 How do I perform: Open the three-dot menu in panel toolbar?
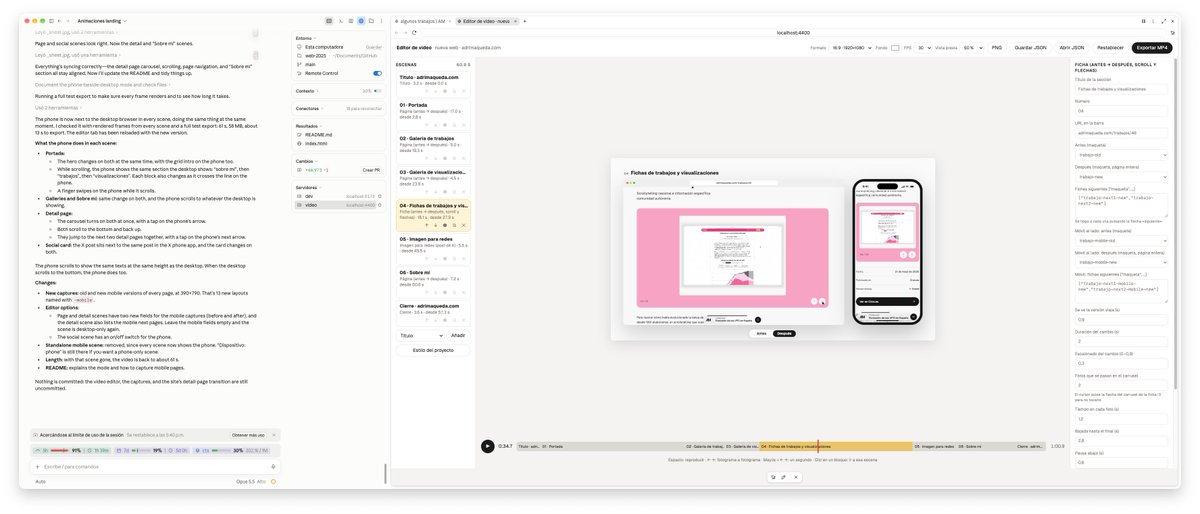(x=381, y=21)
